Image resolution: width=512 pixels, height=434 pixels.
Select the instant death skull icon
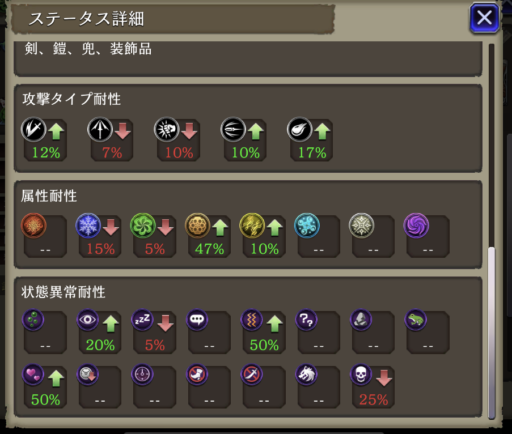(361, 374)
